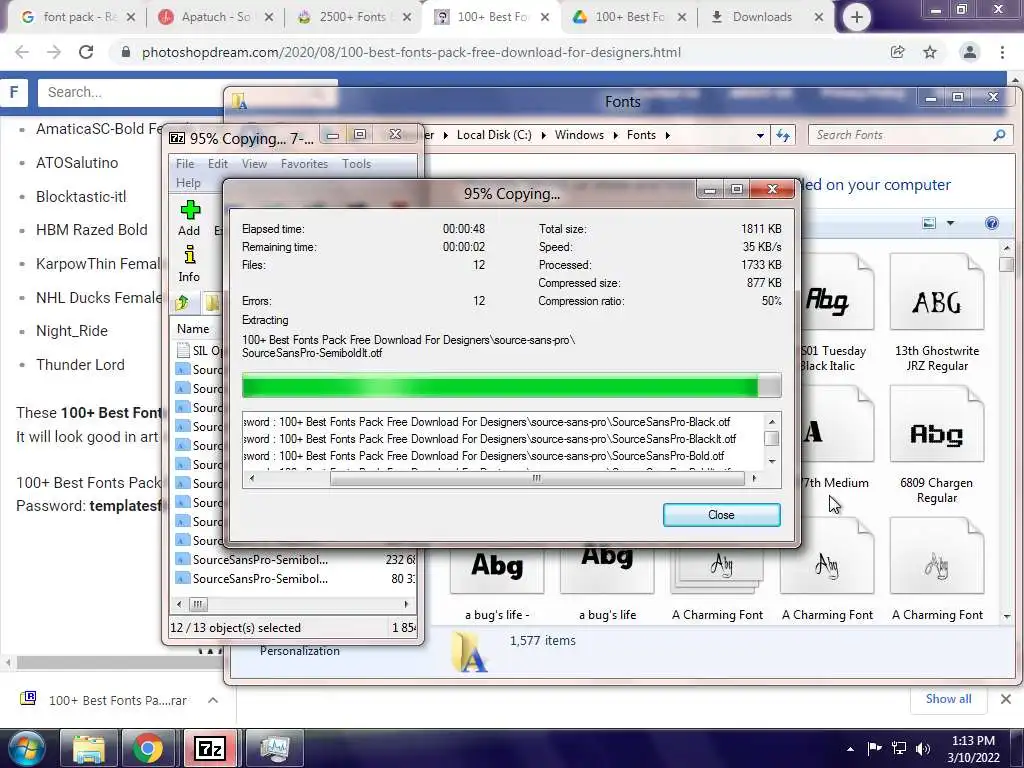Viewport: 1024px width, 768px height.
Task: Open Chrome profile avatar
Action: point(970,52)
